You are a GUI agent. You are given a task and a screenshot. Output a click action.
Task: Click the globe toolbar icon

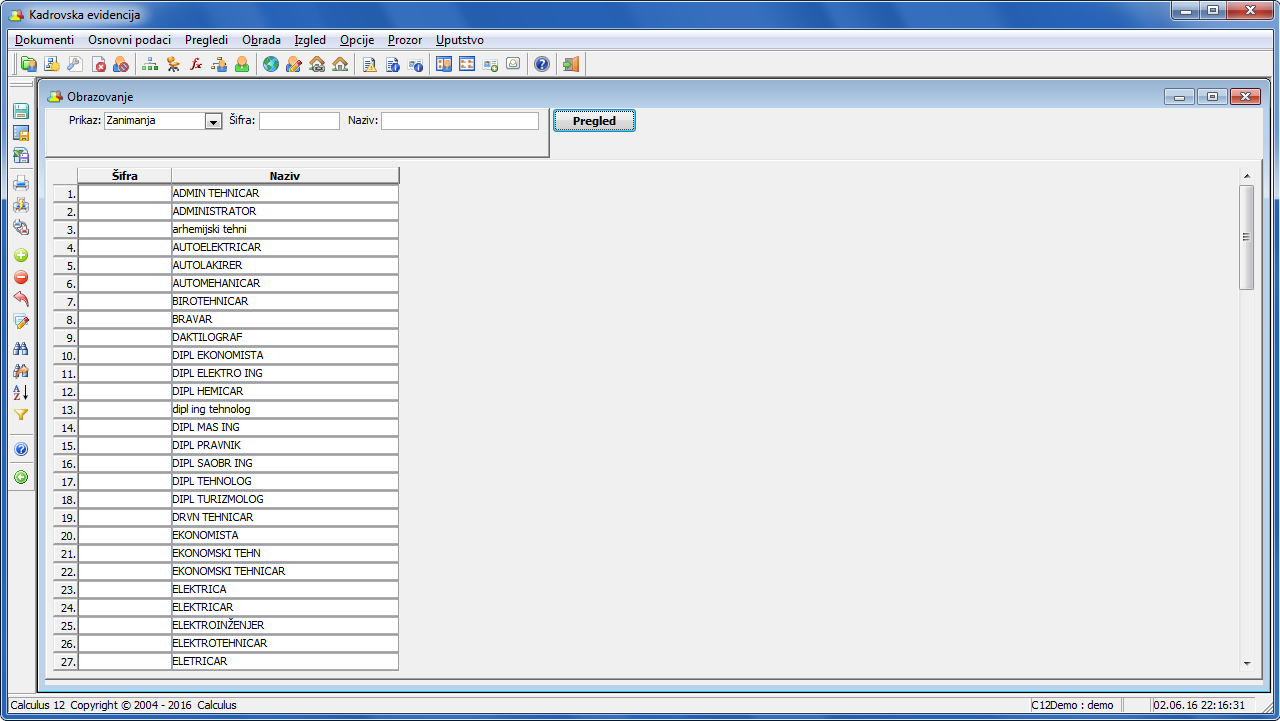coord(271,64)
